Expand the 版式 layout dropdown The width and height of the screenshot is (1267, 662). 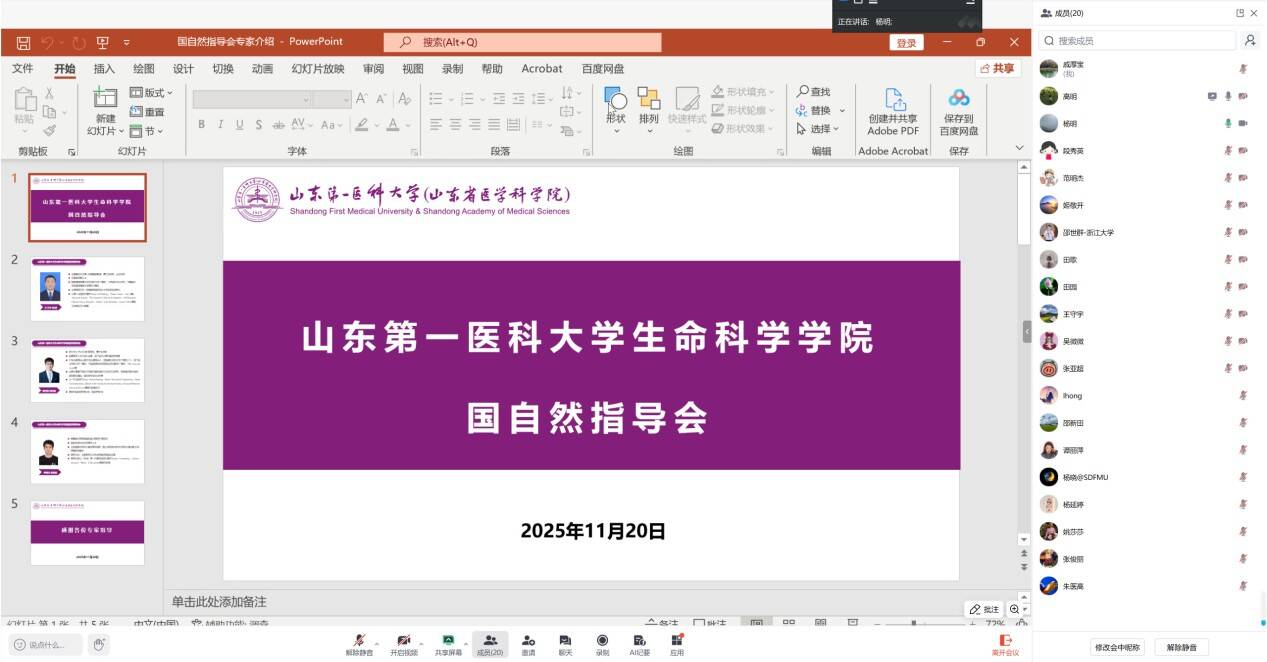152,93
